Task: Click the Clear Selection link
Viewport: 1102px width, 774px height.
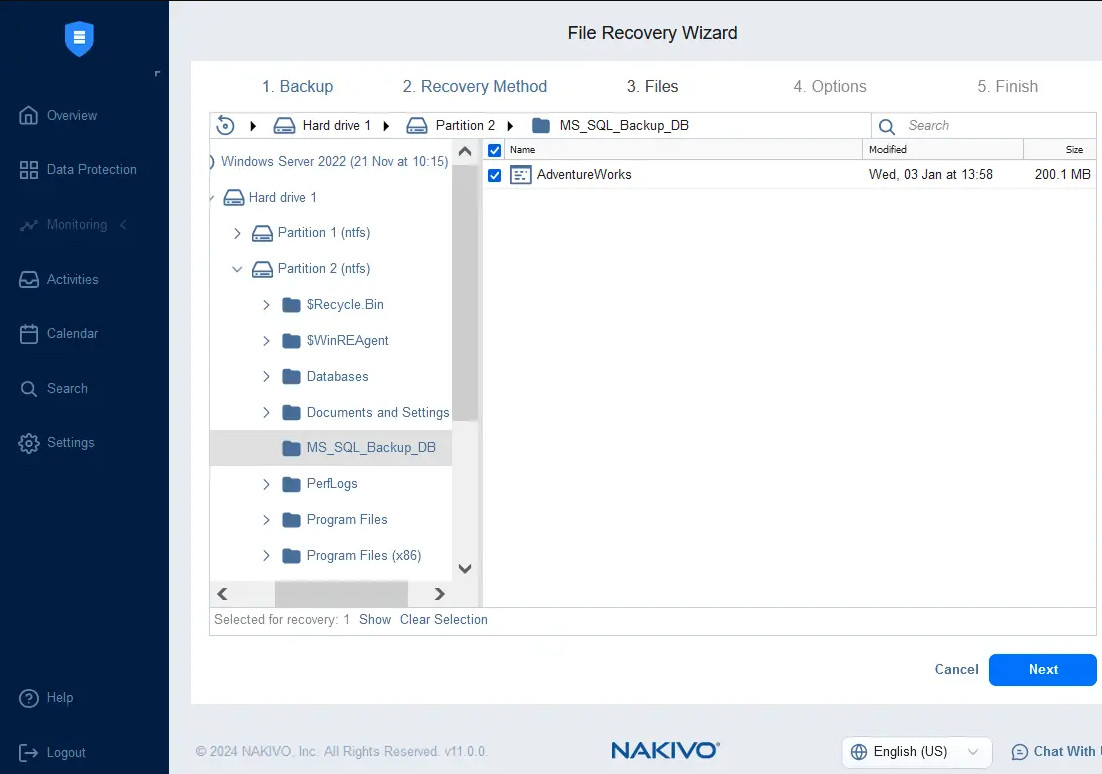Action: click(443, 620)
